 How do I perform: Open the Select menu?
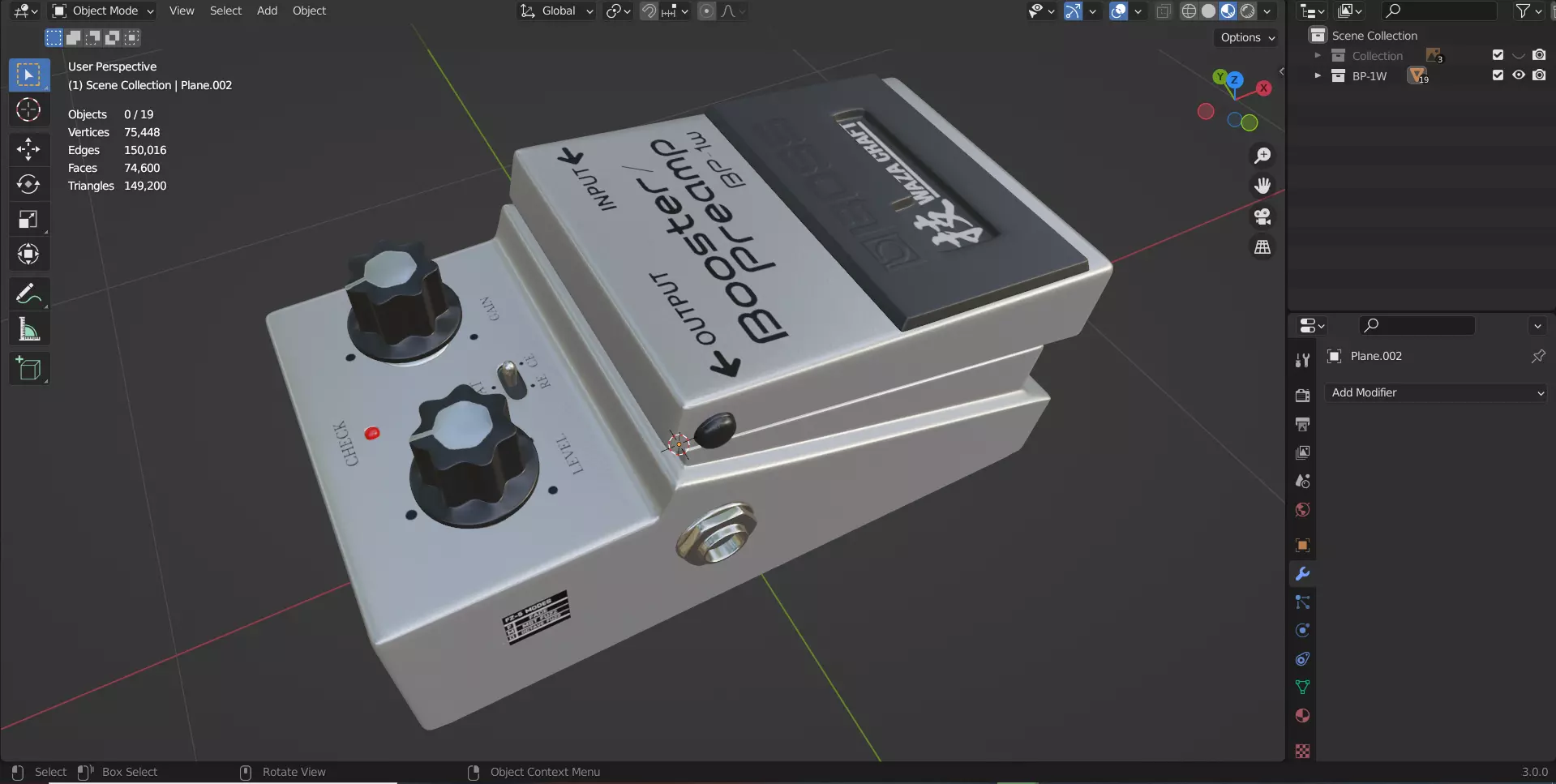(x=225, y=11)
